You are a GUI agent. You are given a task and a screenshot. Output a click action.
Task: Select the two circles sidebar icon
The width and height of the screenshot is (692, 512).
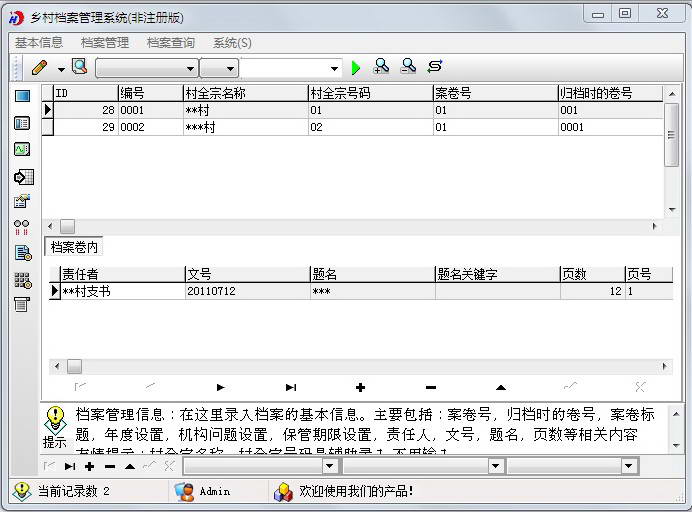tap(22, 227)
